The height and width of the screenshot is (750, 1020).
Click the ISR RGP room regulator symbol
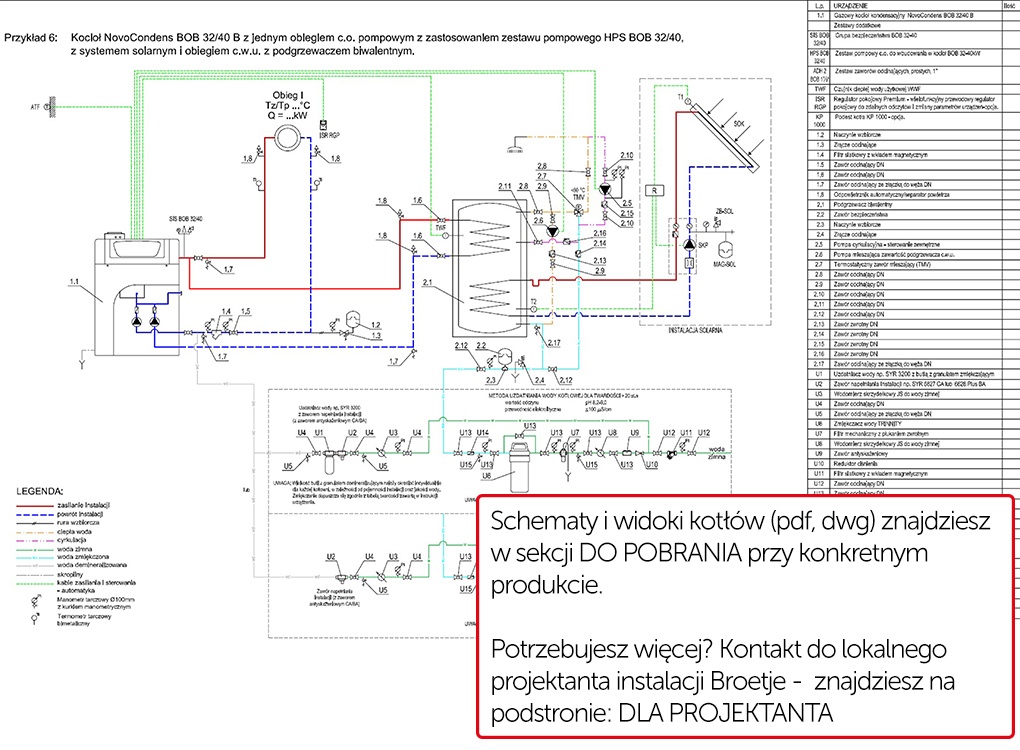point(323,124)
